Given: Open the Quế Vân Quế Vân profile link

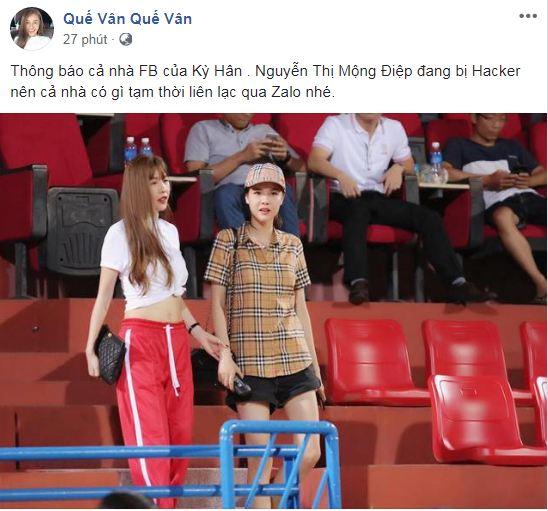Looking at the screenshot, I should point(128,19).
